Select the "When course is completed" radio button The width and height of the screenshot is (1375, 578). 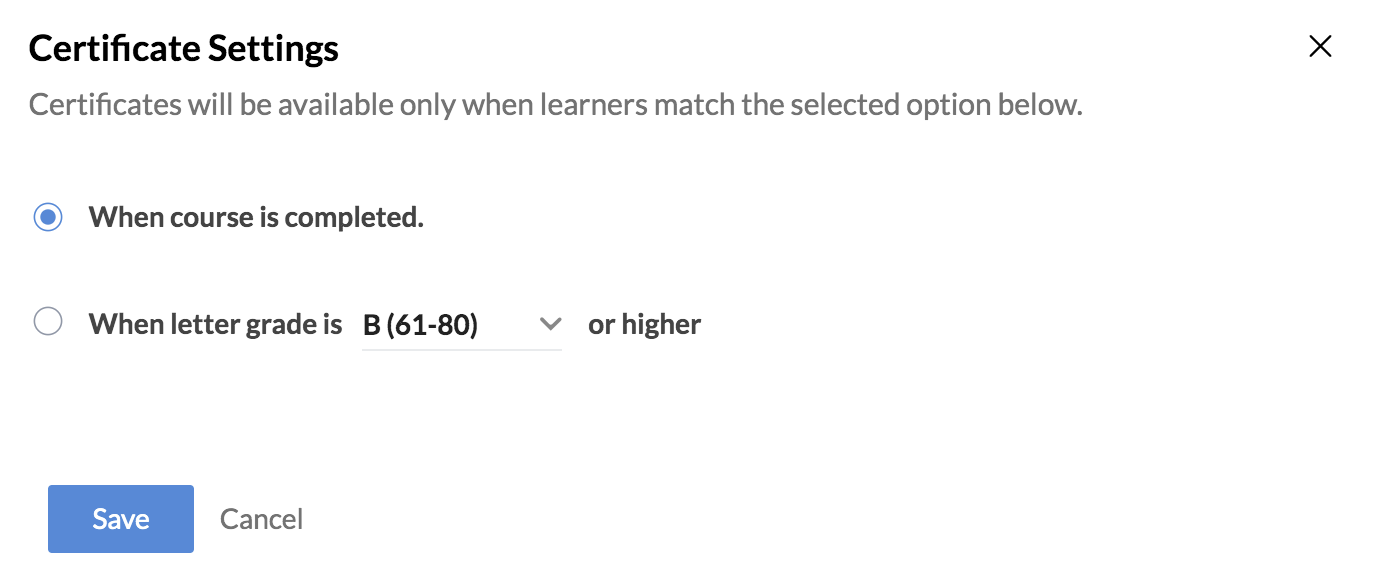pos(48,217)
